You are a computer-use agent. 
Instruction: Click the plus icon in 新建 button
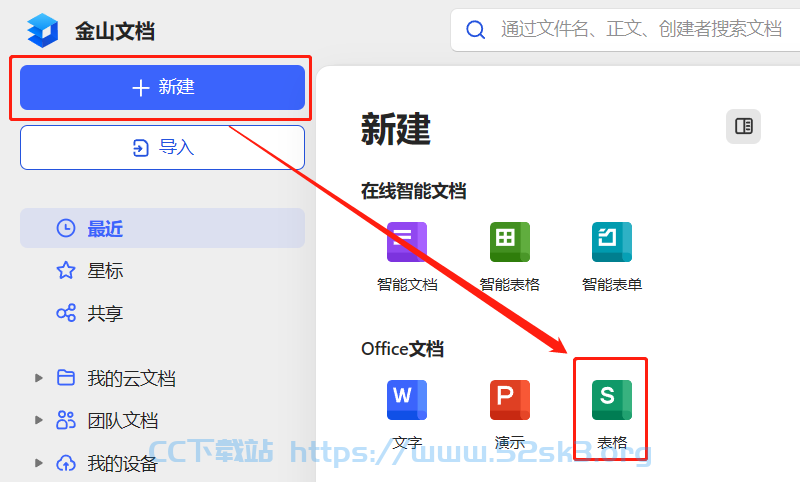tap(141, 88)
